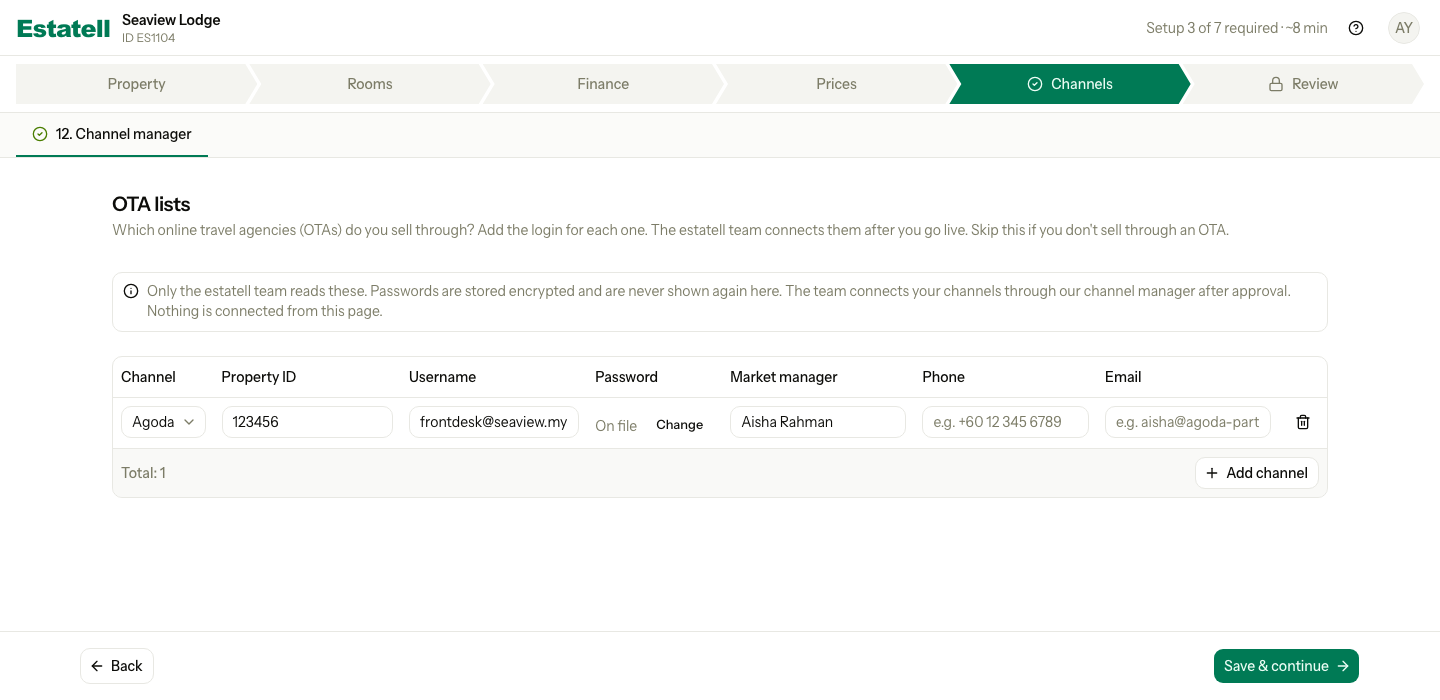
Task: Add a new channel row
Action: tap(1257, 473)
